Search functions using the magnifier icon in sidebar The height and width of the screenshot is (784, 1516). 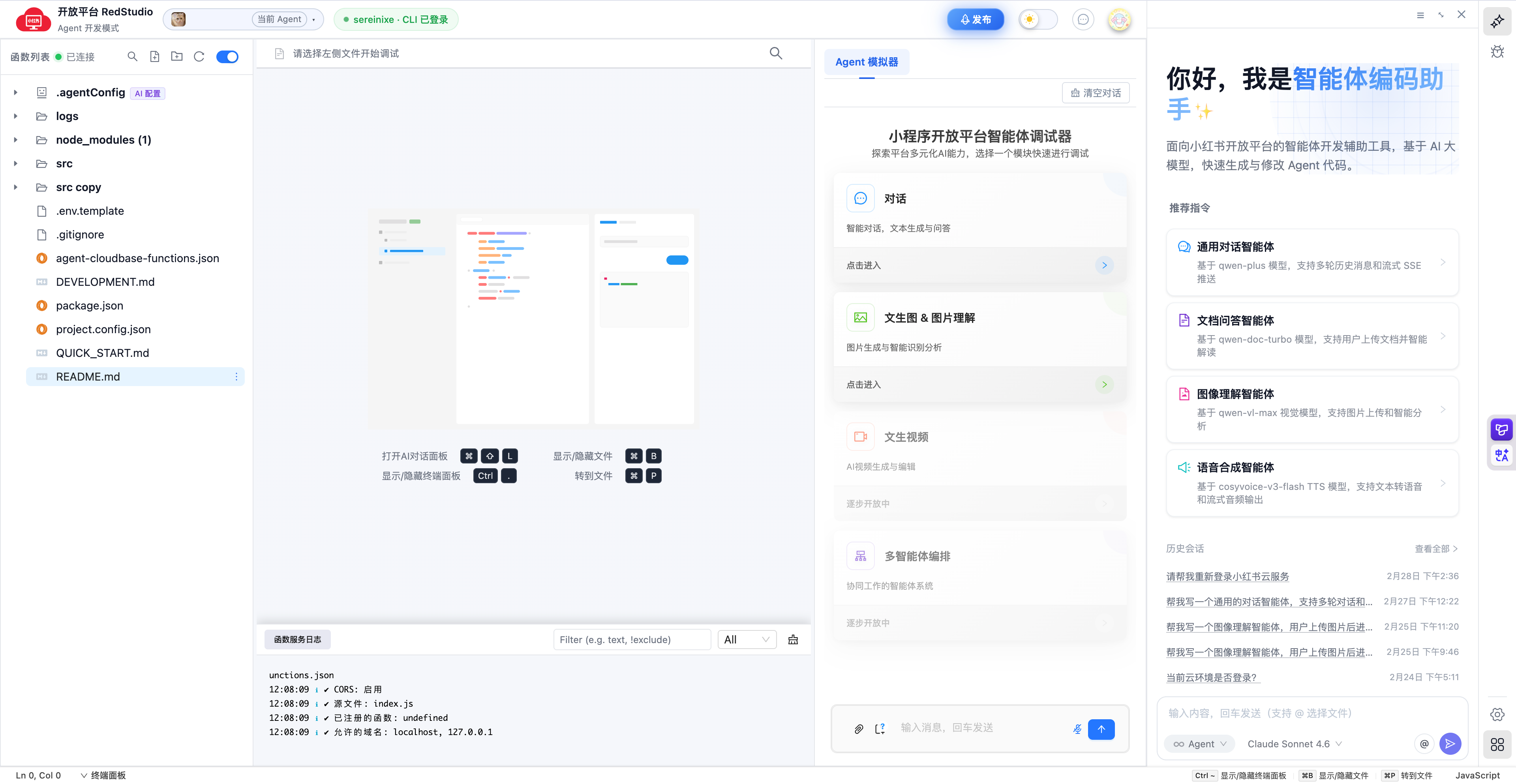[132, 56]
